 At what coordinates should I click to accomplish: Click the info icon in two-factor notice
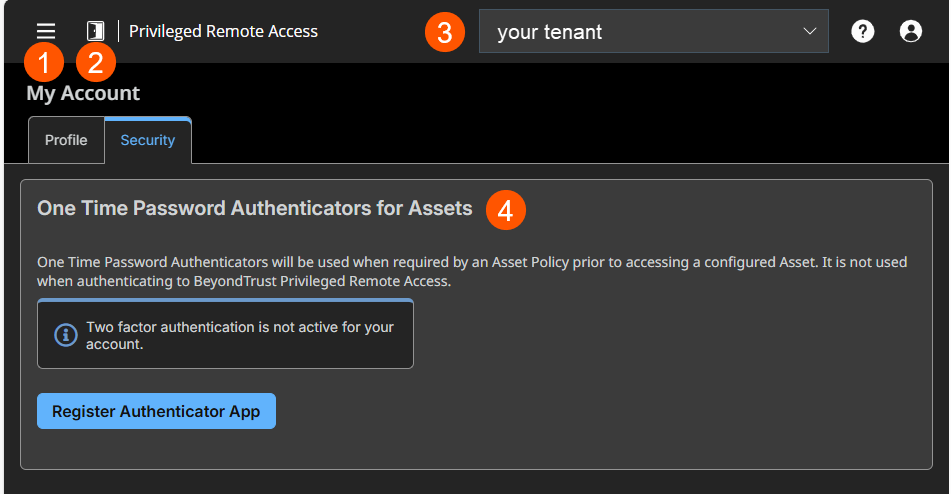pyautogui.click(x=66, y=335)
